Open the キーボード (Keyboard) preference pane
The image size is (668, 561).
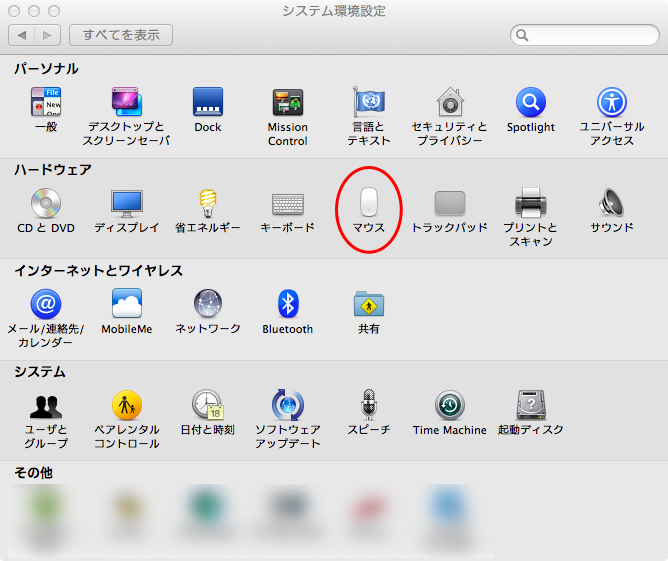click(288, 204)
